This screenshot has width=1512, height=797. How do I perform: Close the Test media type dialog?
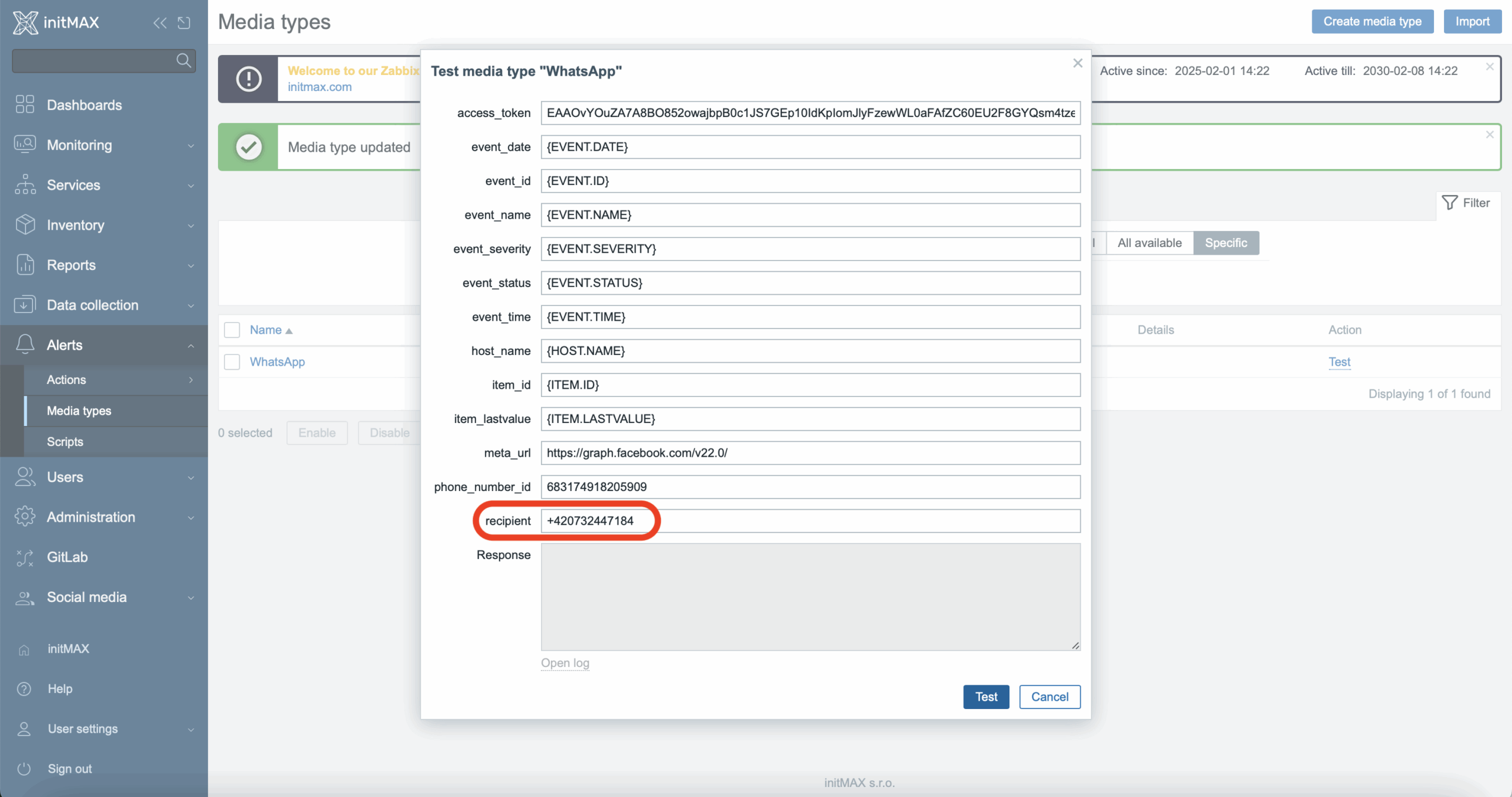tap(1078, 63)
